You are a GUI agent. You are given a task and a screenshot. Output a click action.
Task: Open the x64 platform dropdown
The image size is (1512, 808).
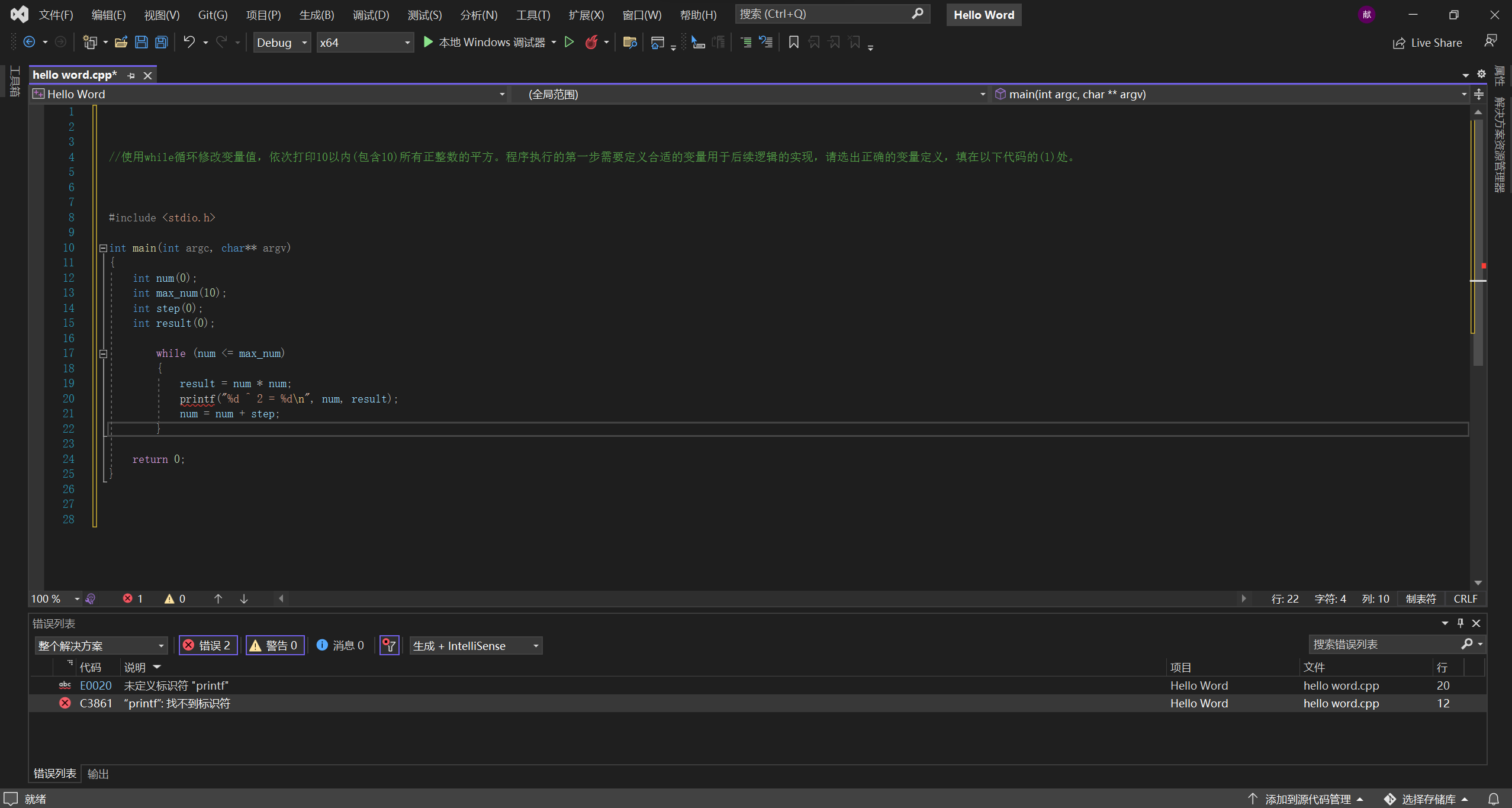click(x=365, y=43)
